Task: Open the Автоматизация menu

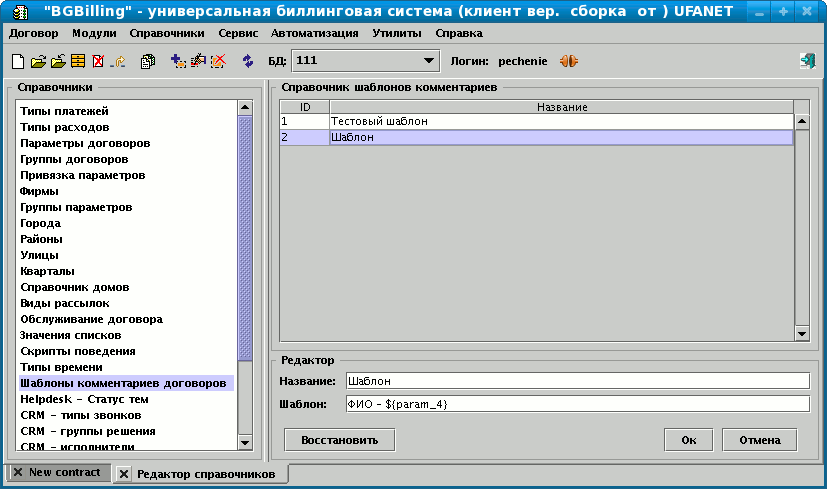Action: pyautogui.click(x=314, y=33)
